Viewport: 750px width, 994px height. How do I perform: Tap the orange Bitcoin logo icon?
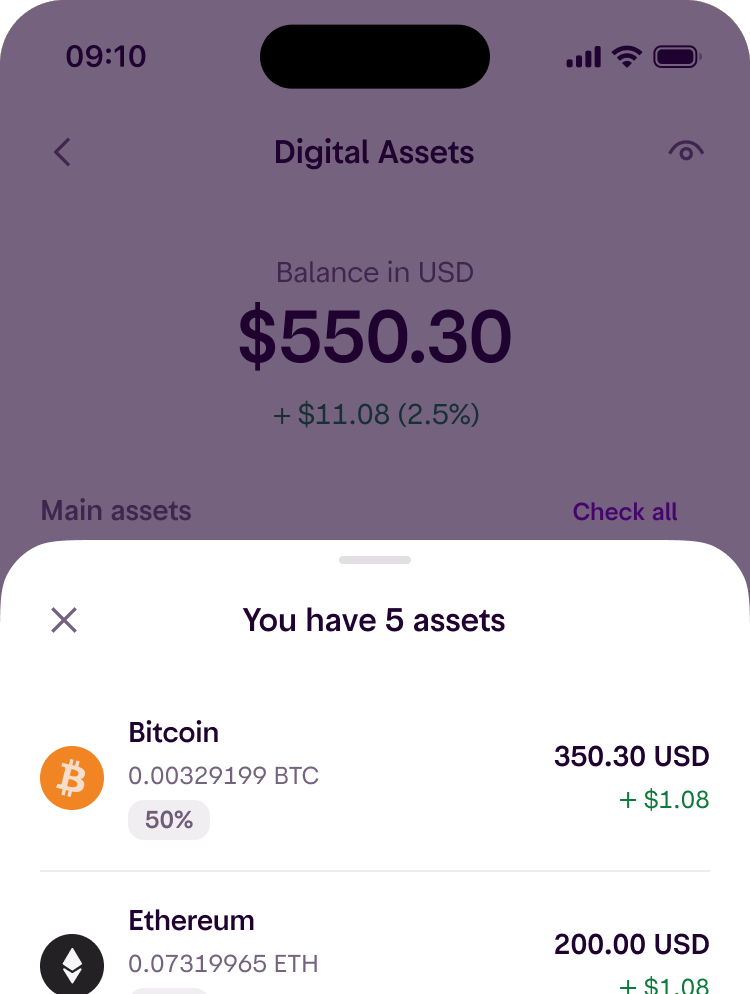[72, 778]
